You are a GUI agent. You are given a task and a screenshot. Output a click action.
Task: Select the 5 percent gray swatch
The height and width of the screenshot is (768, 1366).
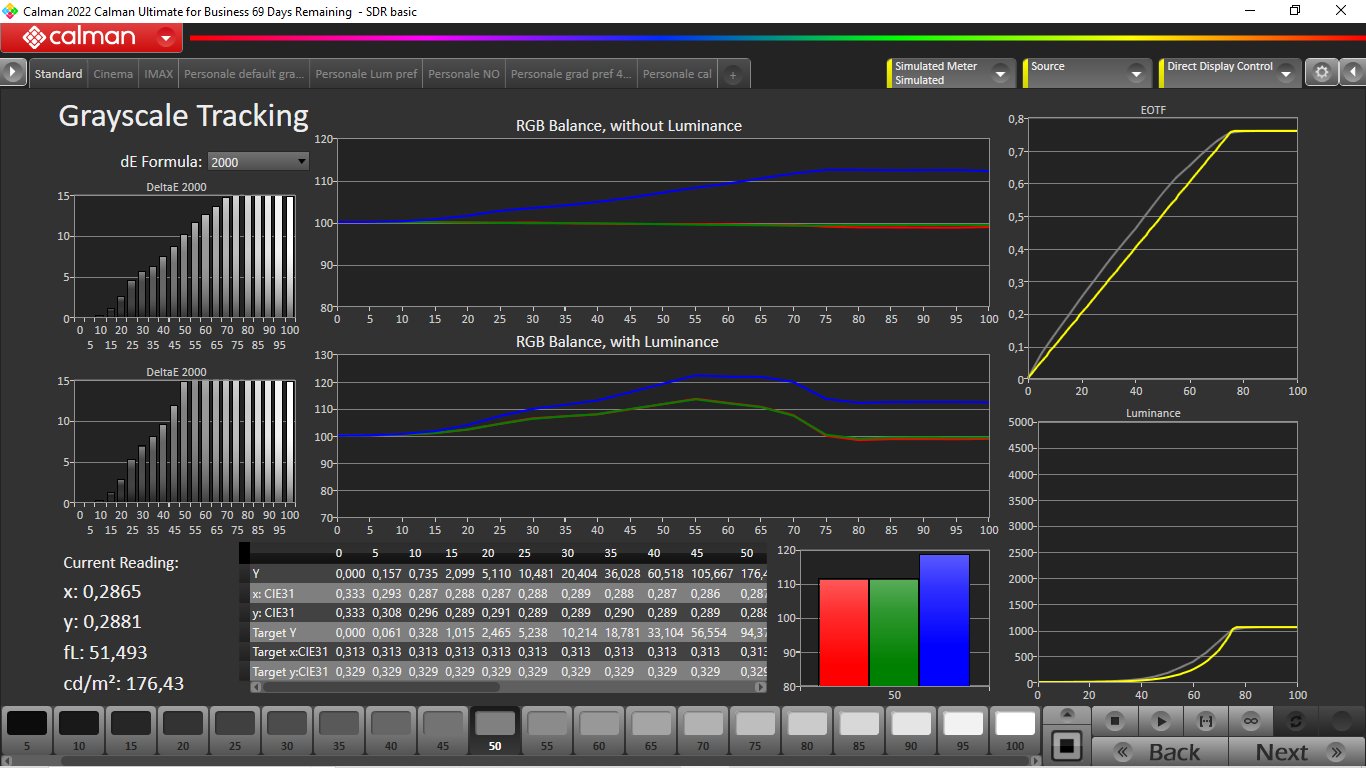coord(27,730)
